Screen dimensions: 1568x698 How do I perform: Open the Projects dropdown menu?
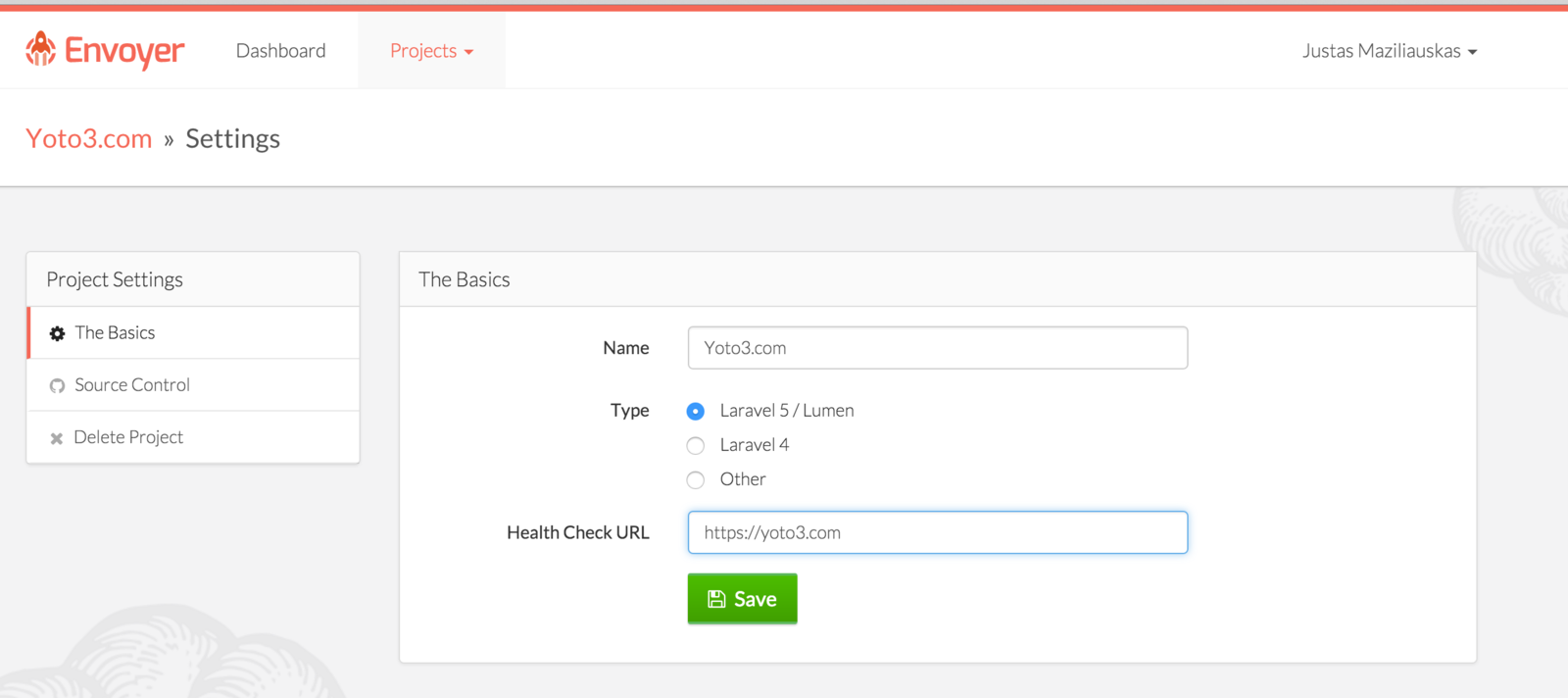click(431, 51)
